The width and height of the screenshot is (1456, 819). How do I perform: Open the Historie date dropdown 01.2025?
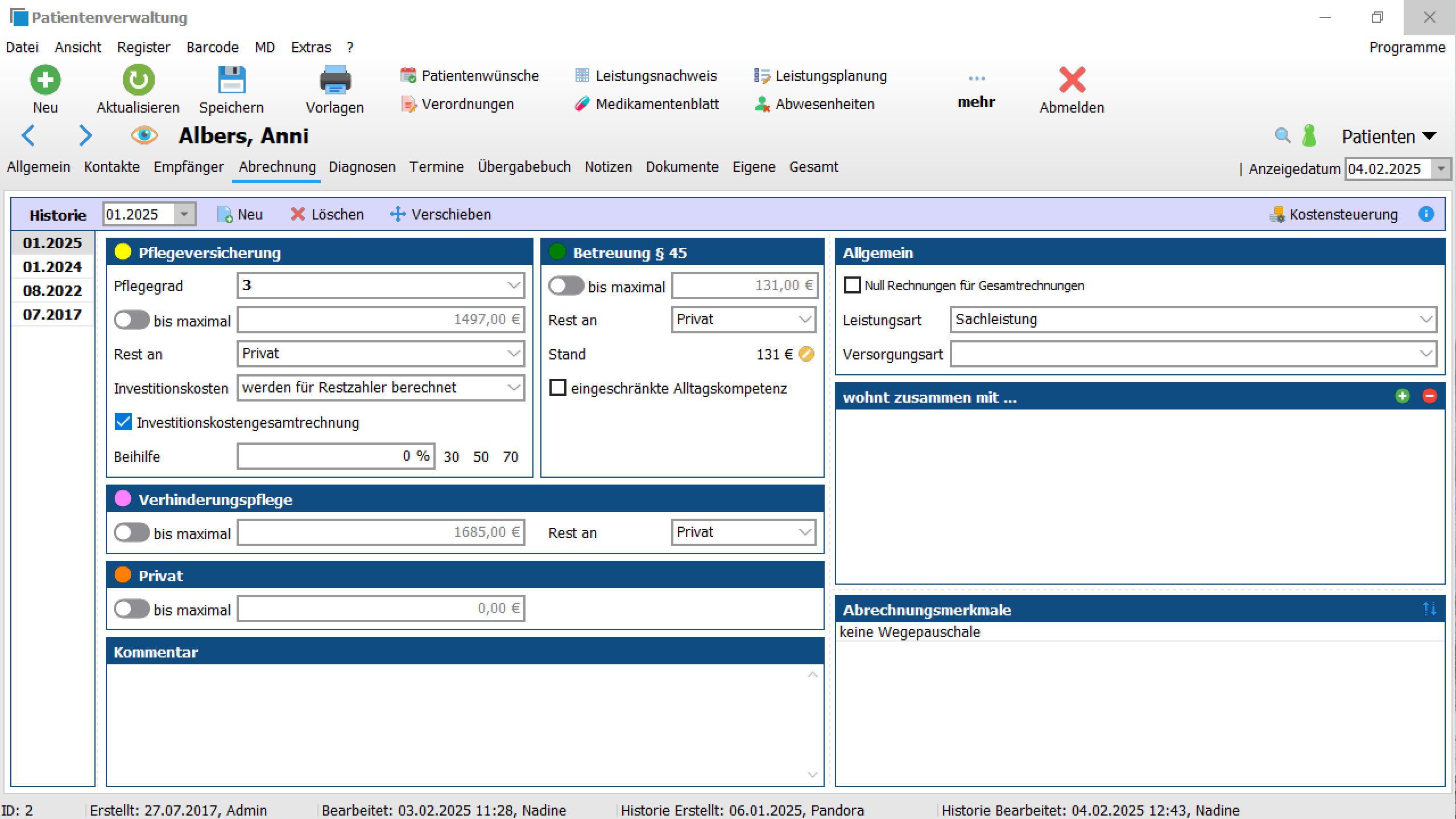[184, 214]
